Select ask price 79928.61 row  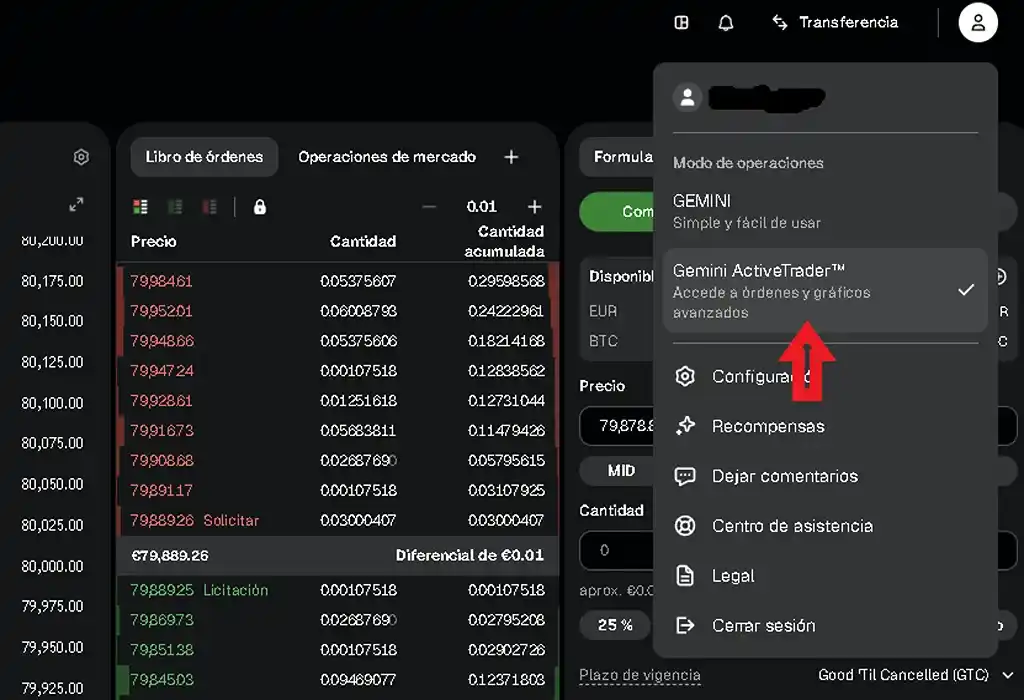coord(338,401)
